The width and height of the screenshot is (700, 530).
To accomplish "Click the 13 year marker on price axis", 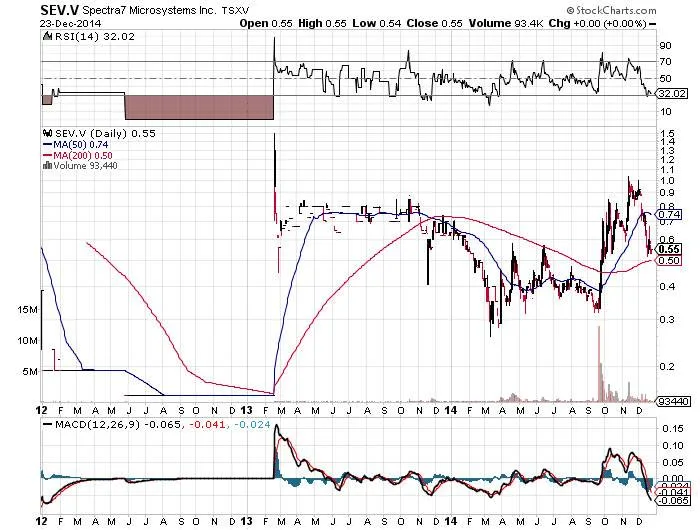I will point(246,410).
